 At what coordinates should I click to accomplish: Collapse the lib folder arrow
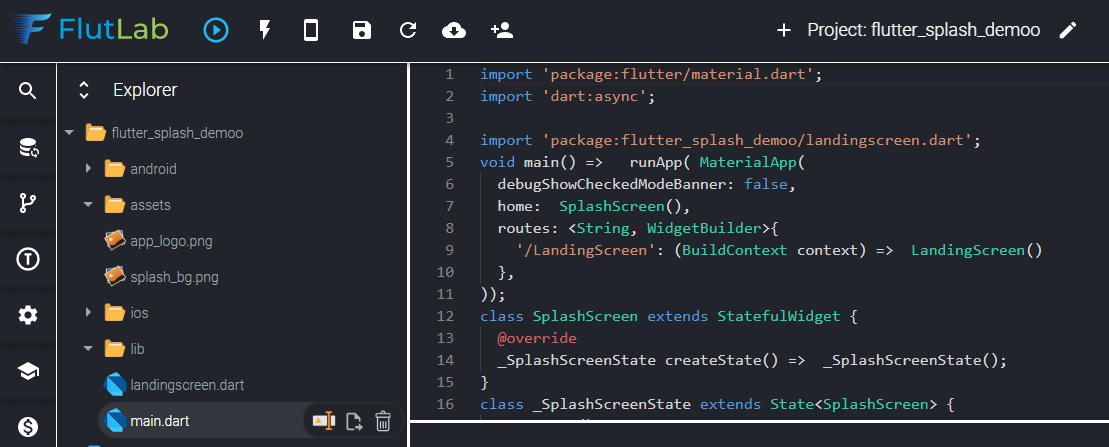tap(88, 349)
